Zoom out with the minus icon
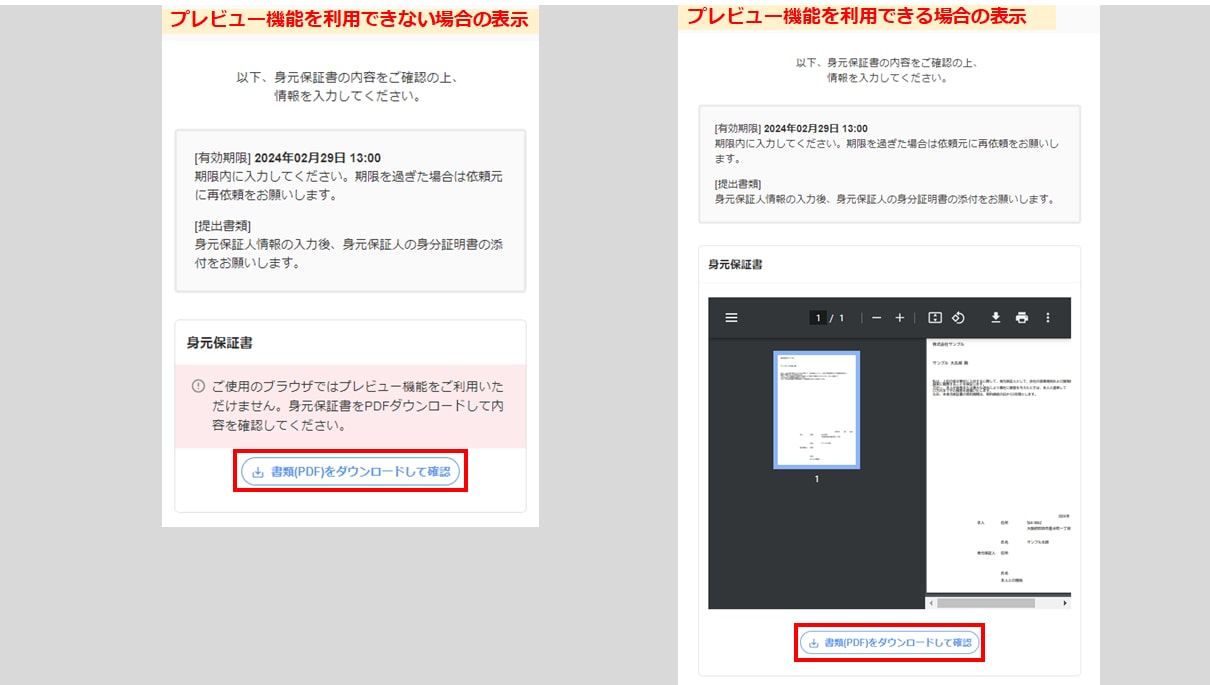Image resolution: width=1210 pixels, height=685 pixels. tap(877, 318)
